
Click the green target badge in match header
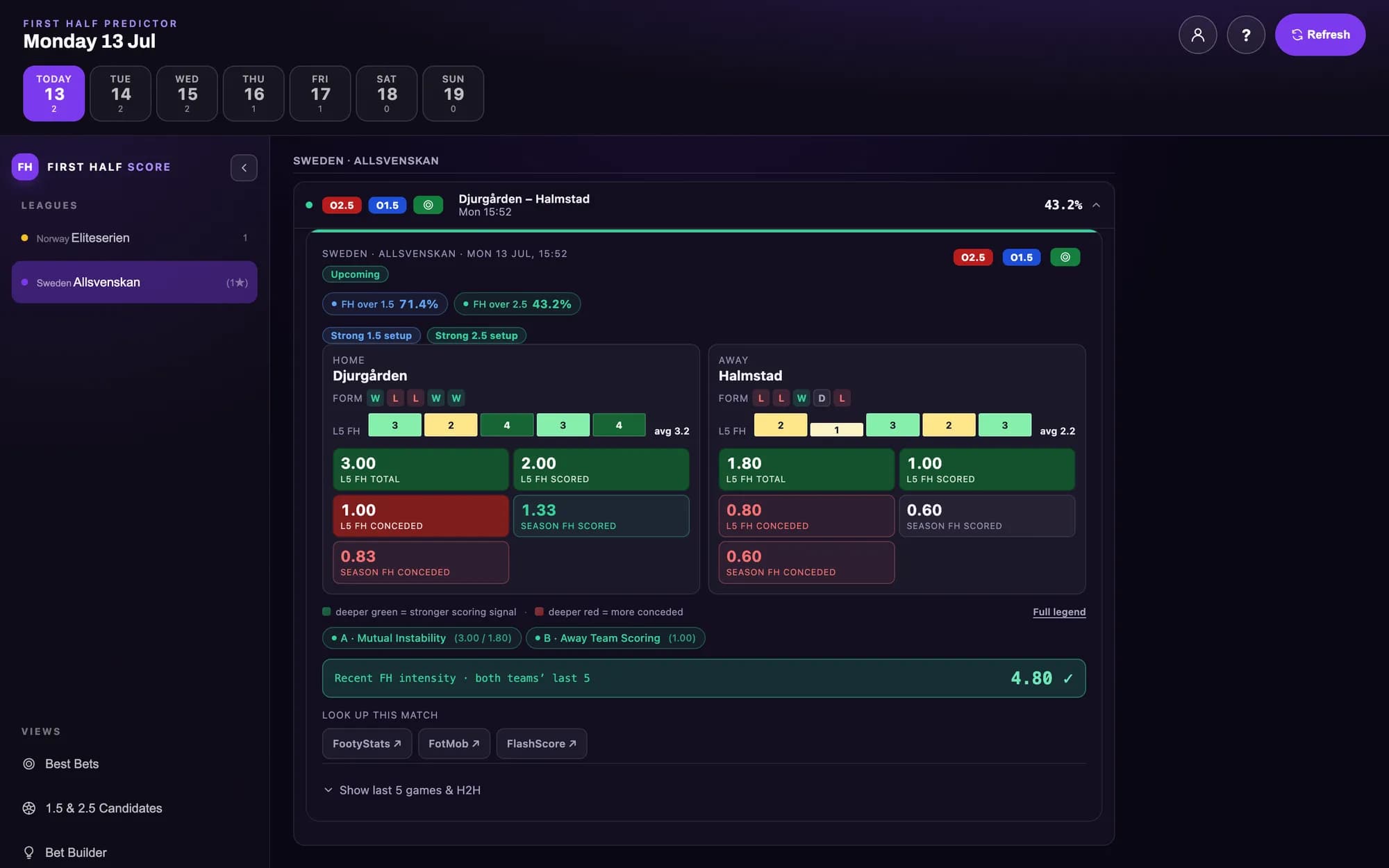[429, 205]
